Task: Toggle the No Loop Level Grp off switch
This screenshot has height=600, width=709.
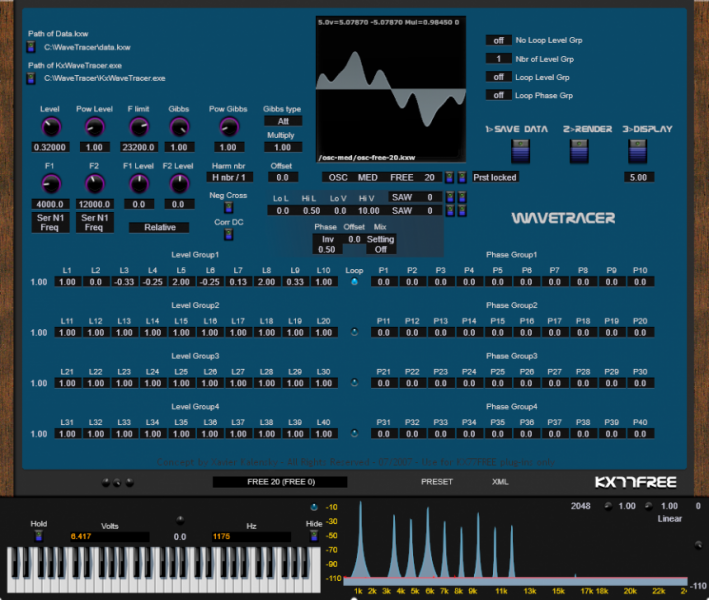Action: (x=499, y=40)
